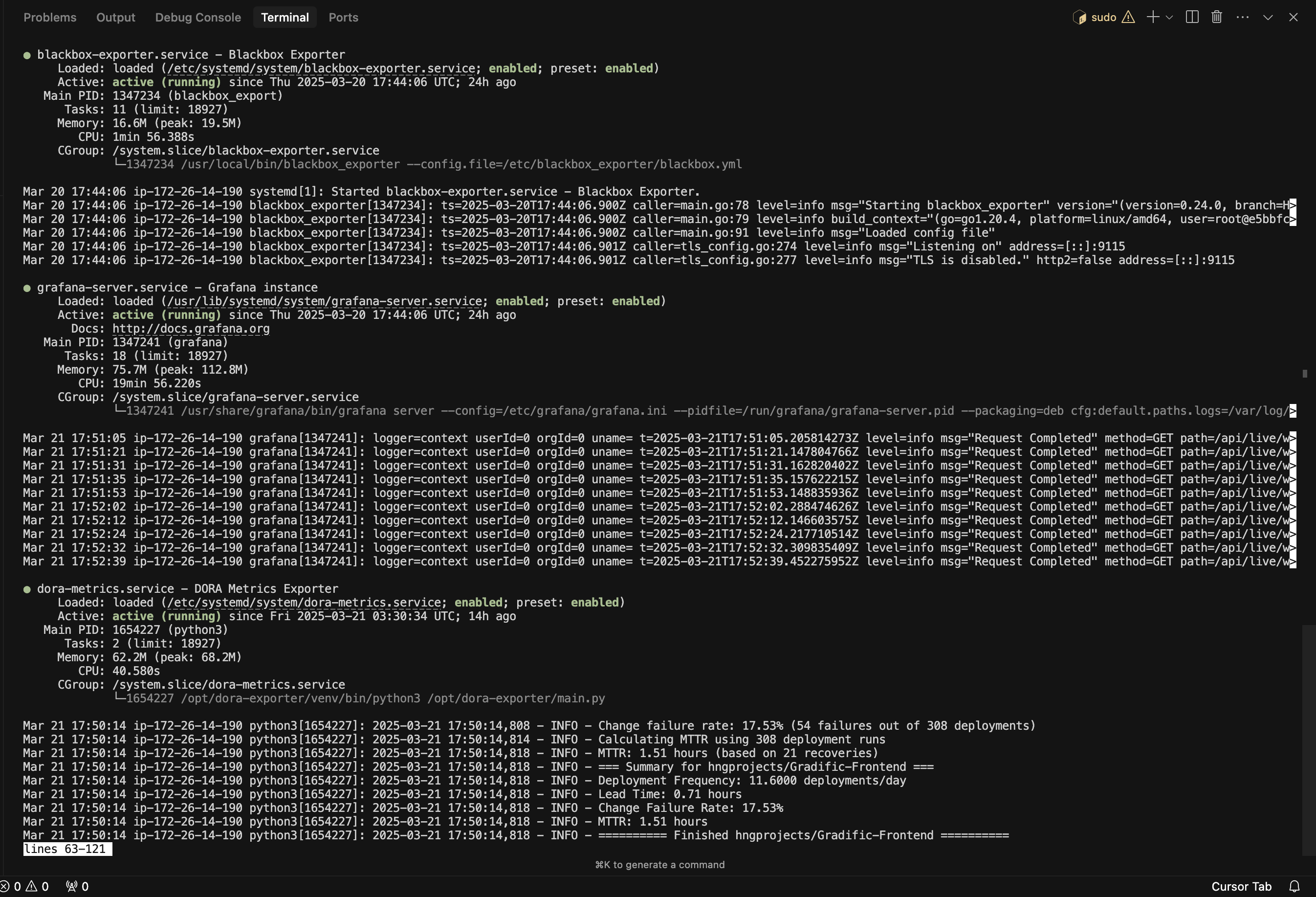Click 'Main PID: 1347234 (blackbox_export)' line

163,96
